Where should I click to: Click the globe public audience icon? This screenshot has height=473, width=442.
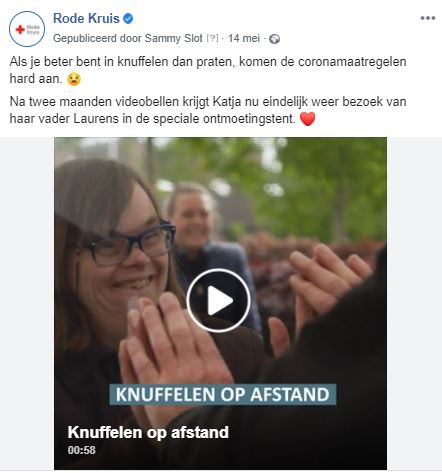click(274, 39)
